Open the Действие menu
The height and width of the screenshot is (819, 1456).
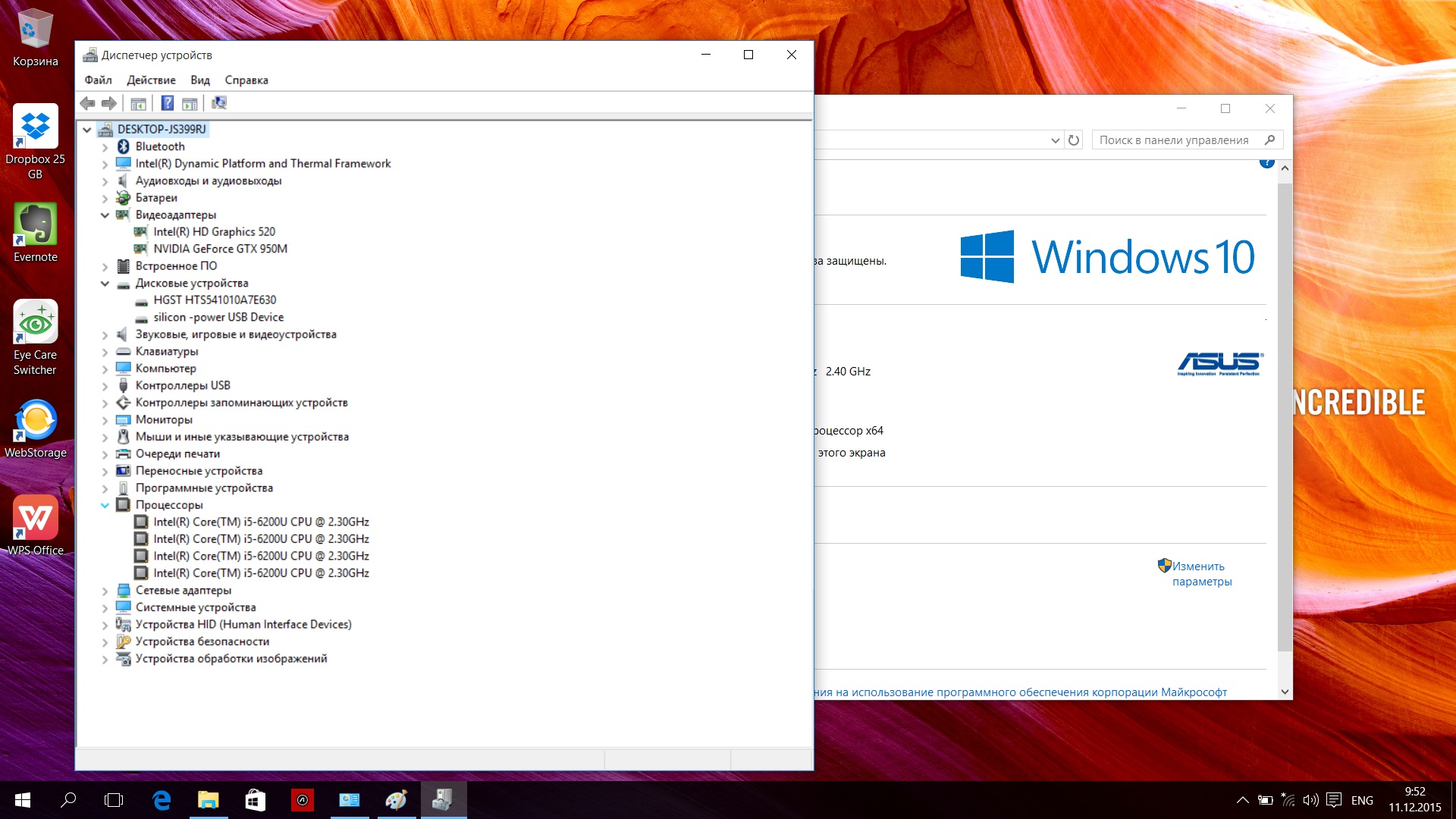point(151,80)
